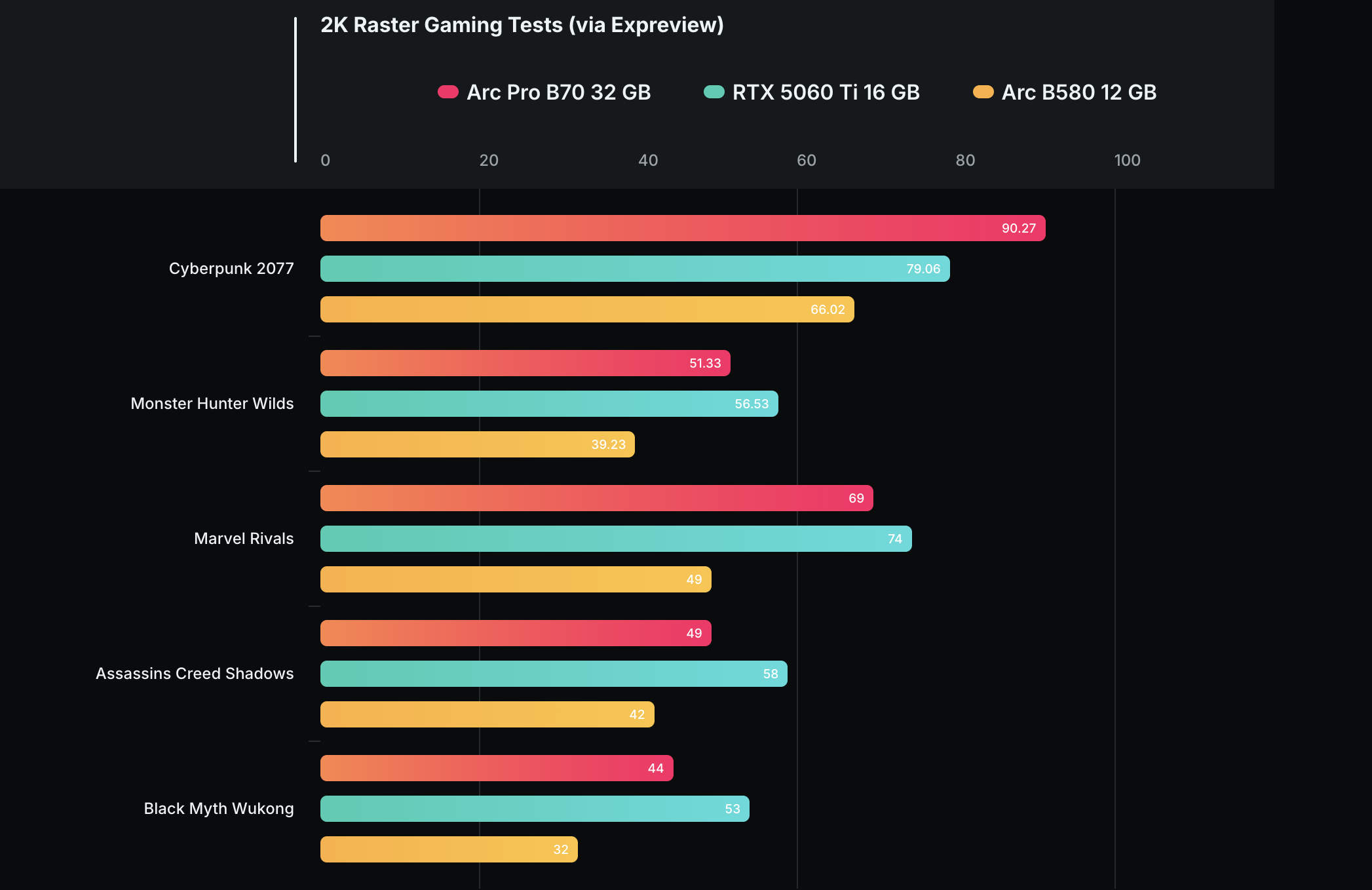The width and height of the screenshot is (1372, 890).
Task: Click the Cyberpunk 2077 90.27 red bar
Action: pos(683,228)
